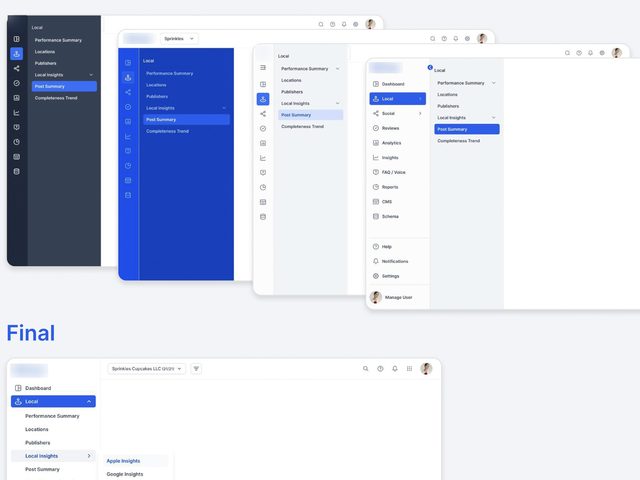
Task: Open the Analytics icon in the blue sidebar rail
Action: 128,122
